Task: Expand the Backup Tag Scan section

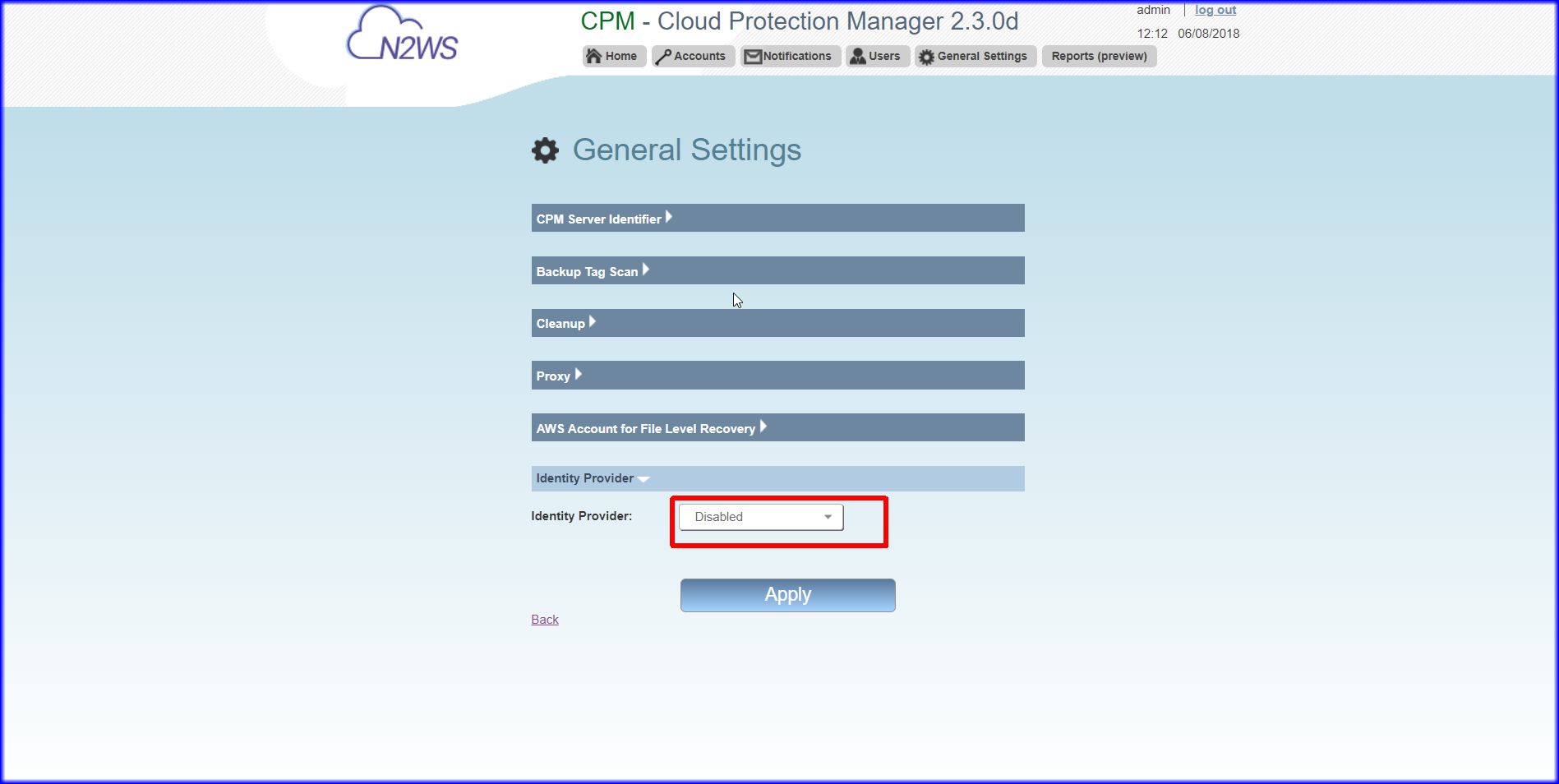Action: (x=777, y=270)
